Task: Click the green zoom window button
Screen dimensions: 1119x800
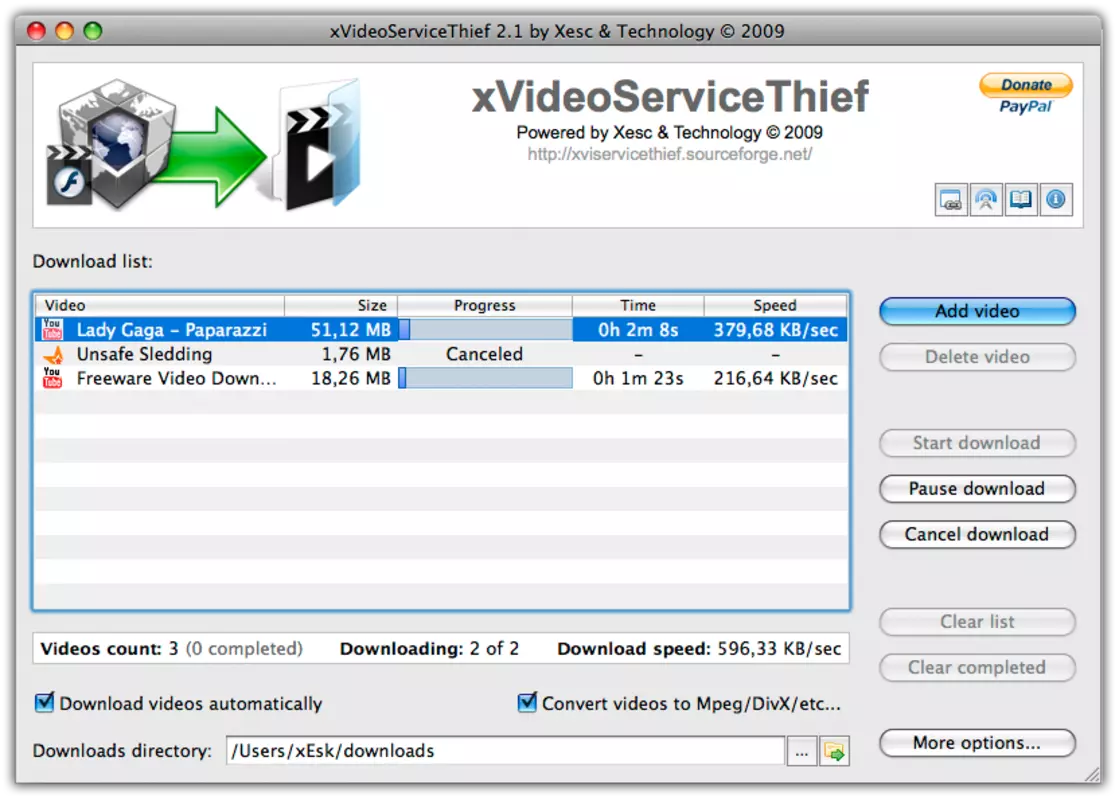Action: 93,31
